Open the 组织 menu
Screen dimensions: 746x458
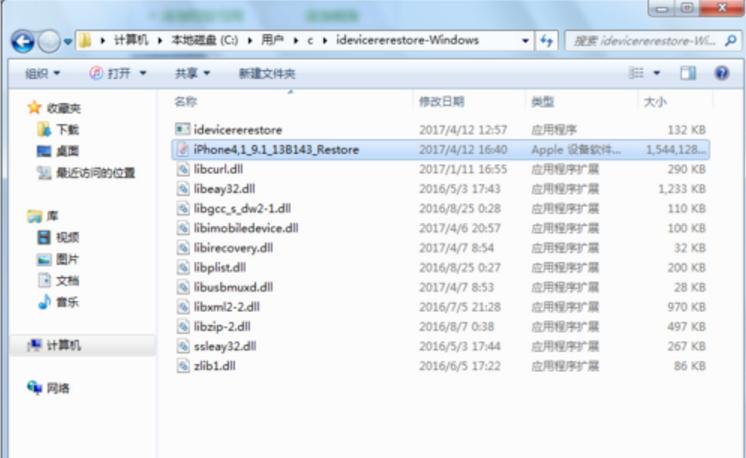(42, 74)
